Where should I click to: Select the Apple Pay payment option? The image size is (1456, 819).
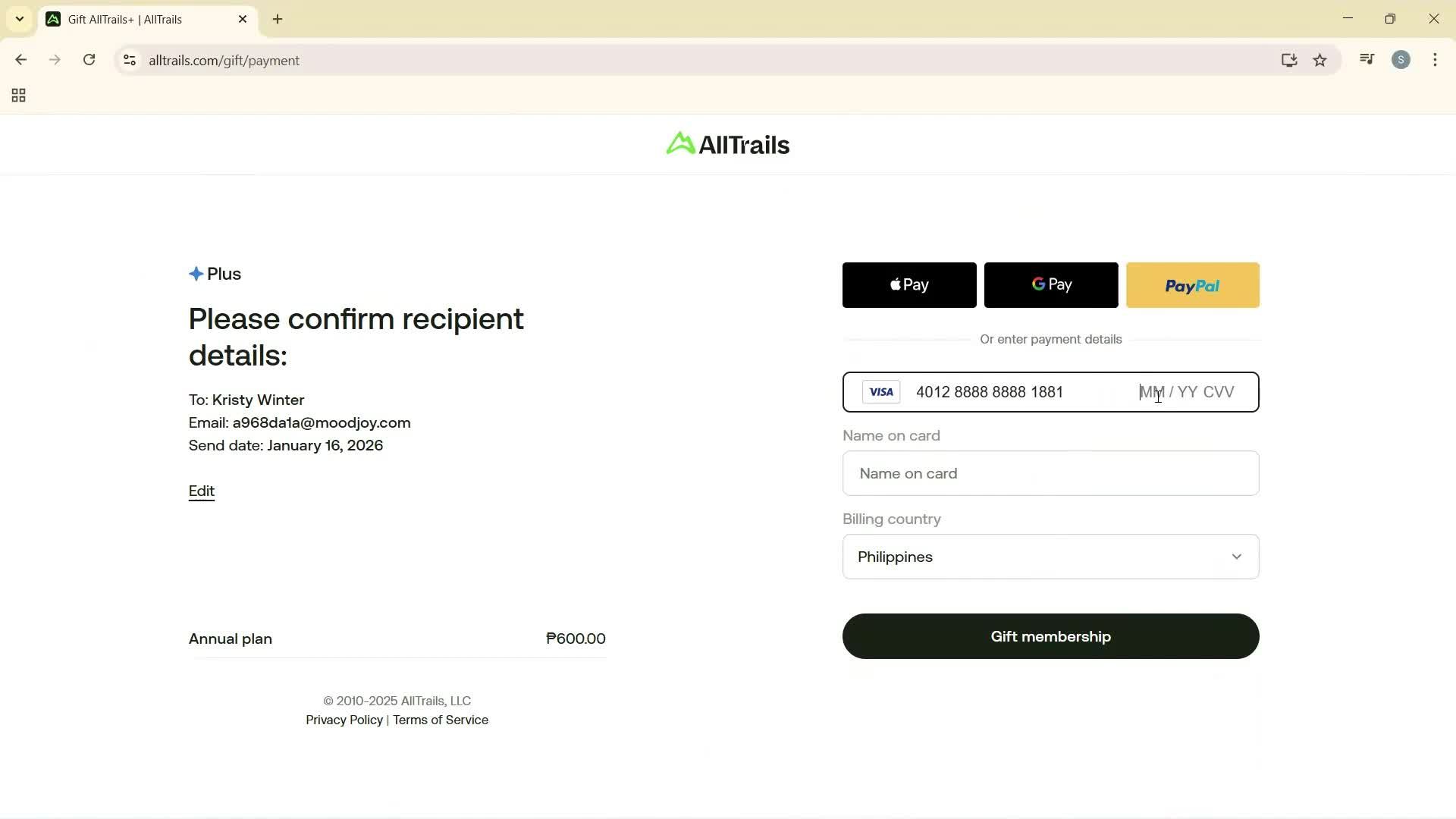point(908,284)
